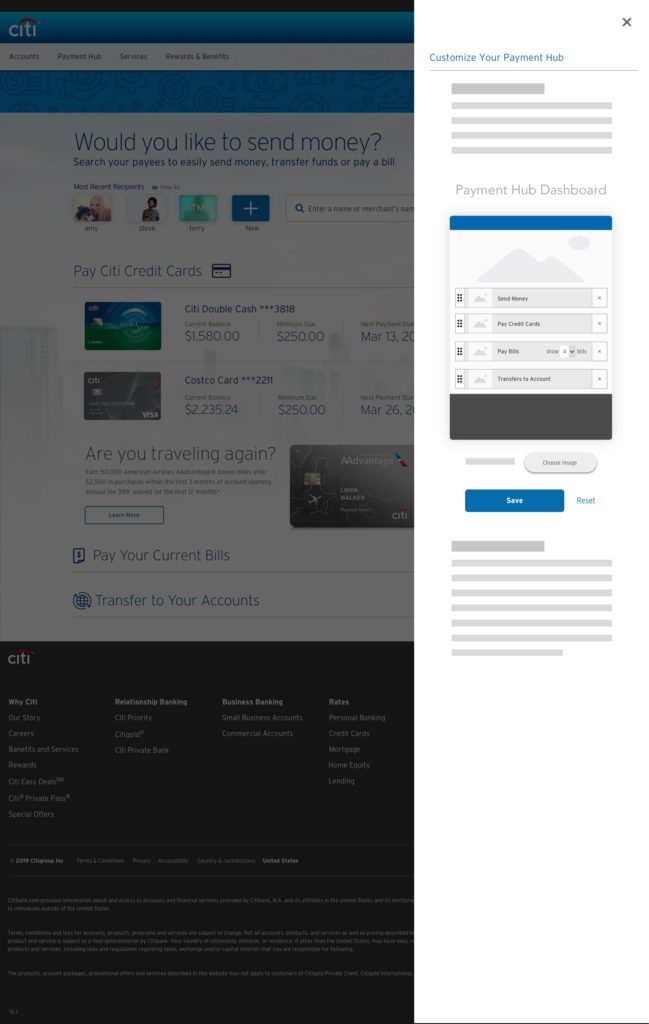The image size is (649, 1024).
Task: Open Lending rates link
Action: pyautogui.click(x=341, y=780)
